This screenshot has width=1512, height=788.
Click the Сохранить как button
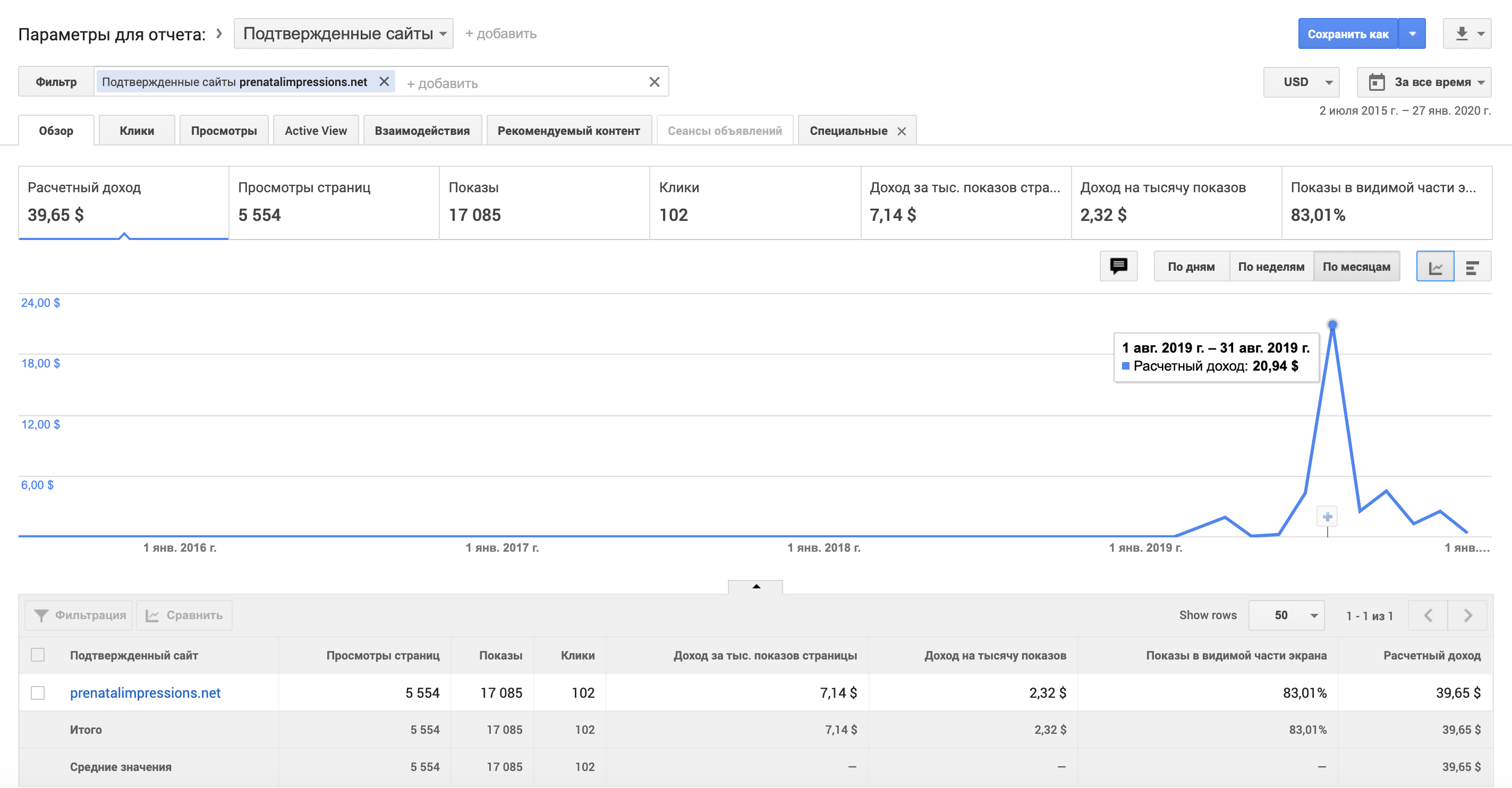pos(1348,34)
